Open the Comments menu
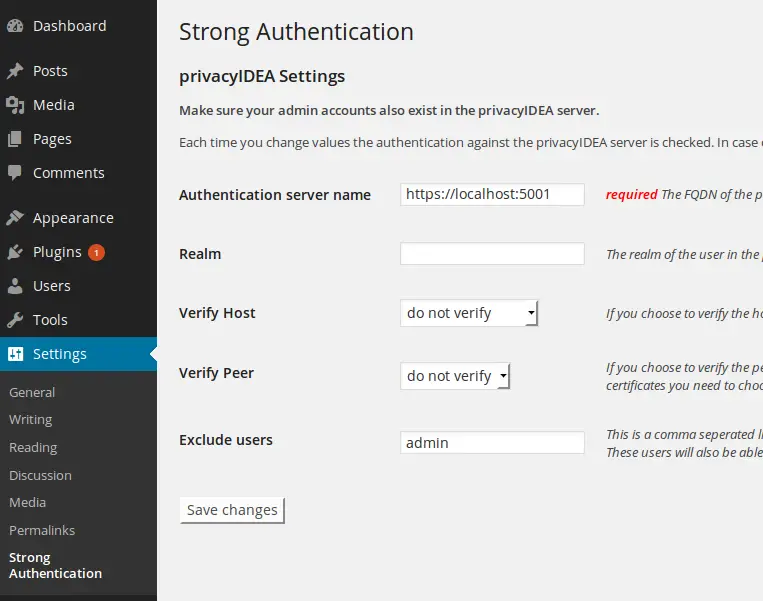The image size is (763, 601). [69, 173]
